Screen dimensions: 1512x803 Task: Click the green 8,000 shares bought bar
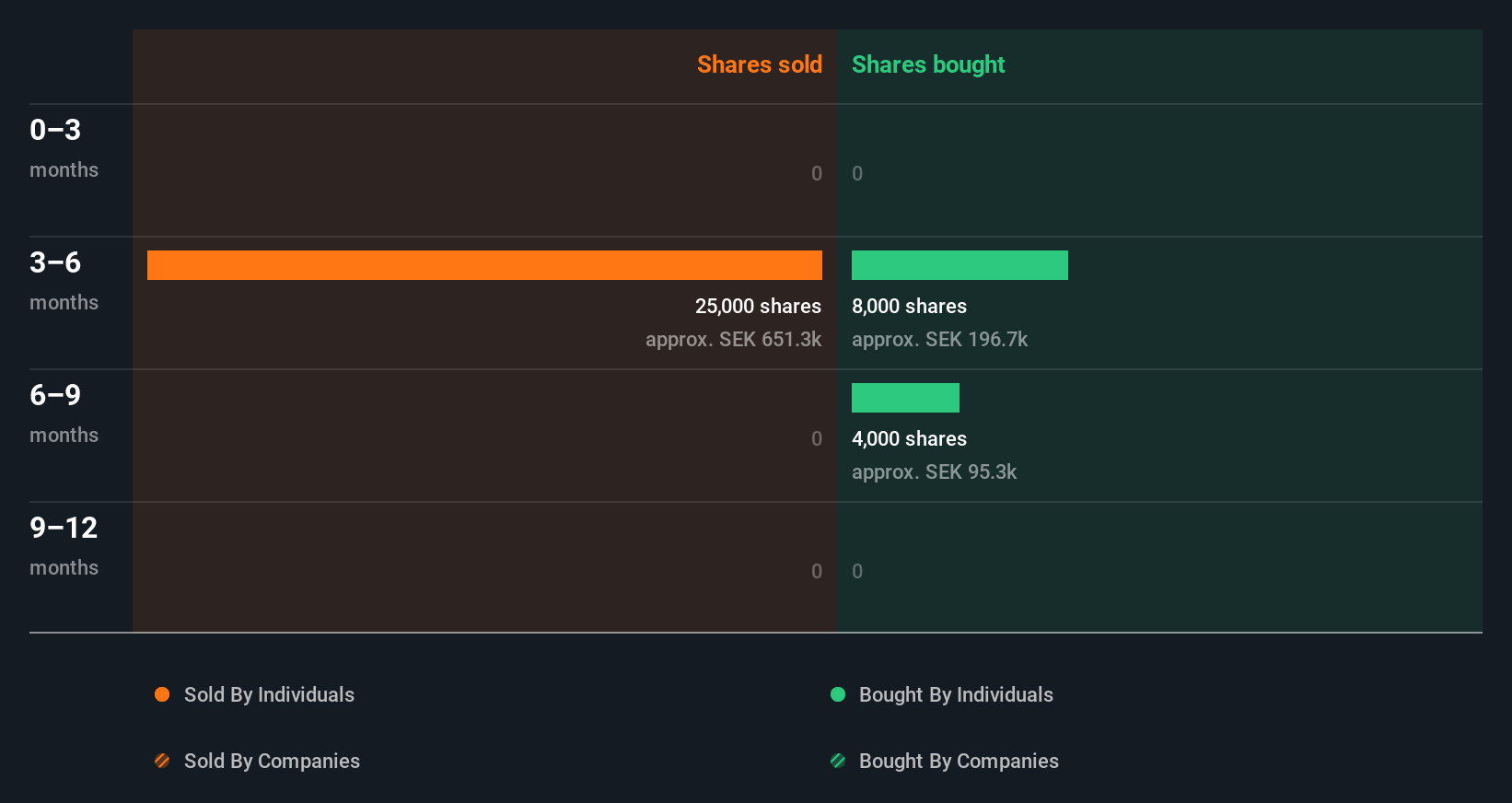[x=960, y=265]
